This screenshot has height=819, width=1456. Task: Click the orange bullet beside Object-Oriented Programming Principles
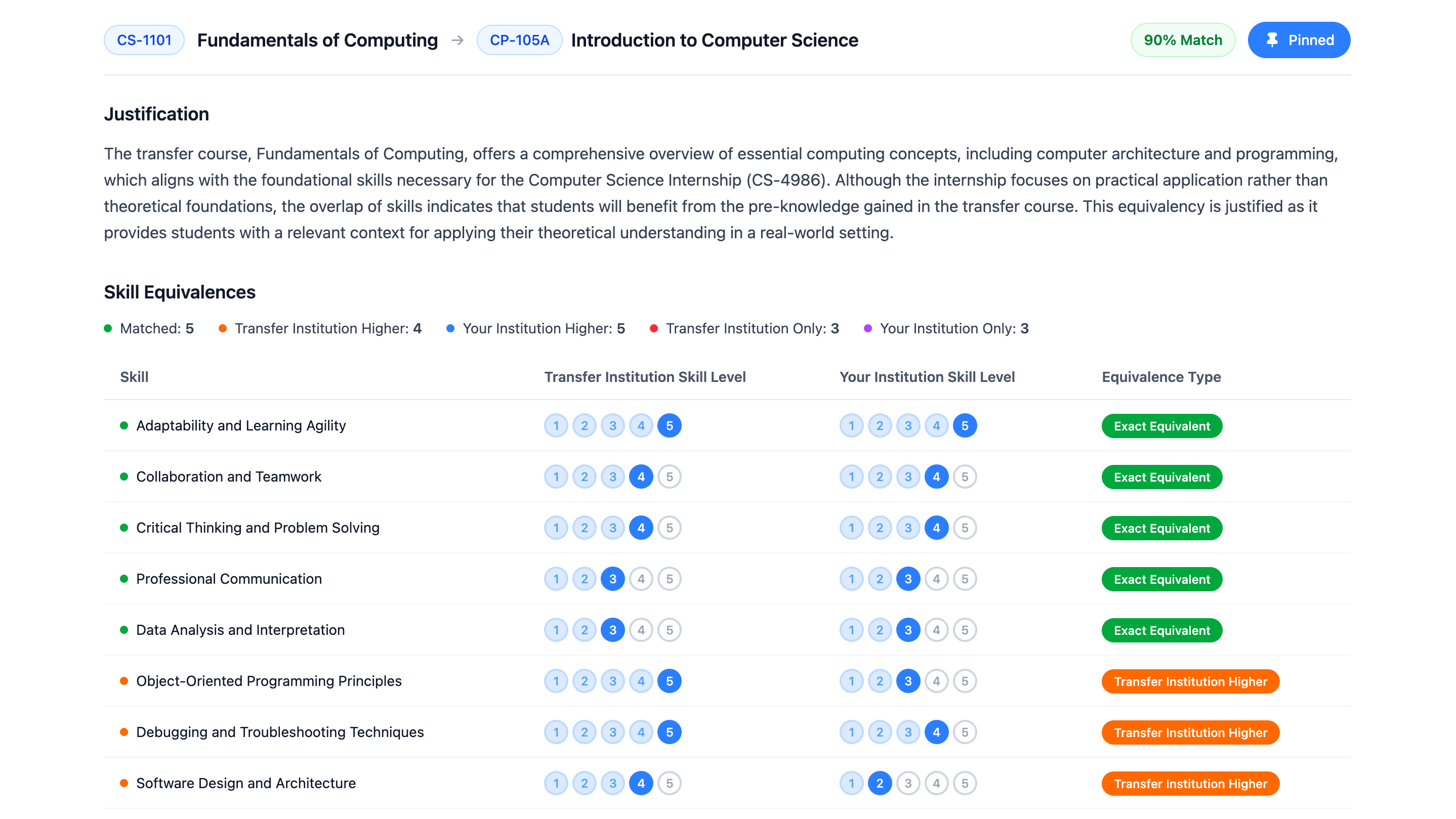[x=124, y=681]
